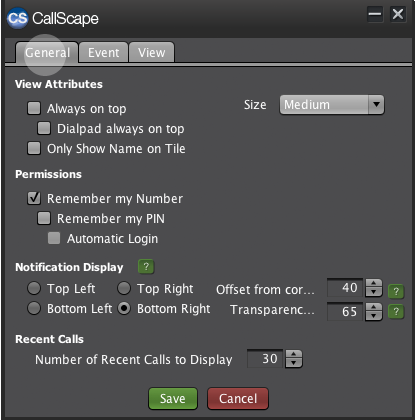
Task: Uncheck Remember my Number
Action: coord(34,198)
